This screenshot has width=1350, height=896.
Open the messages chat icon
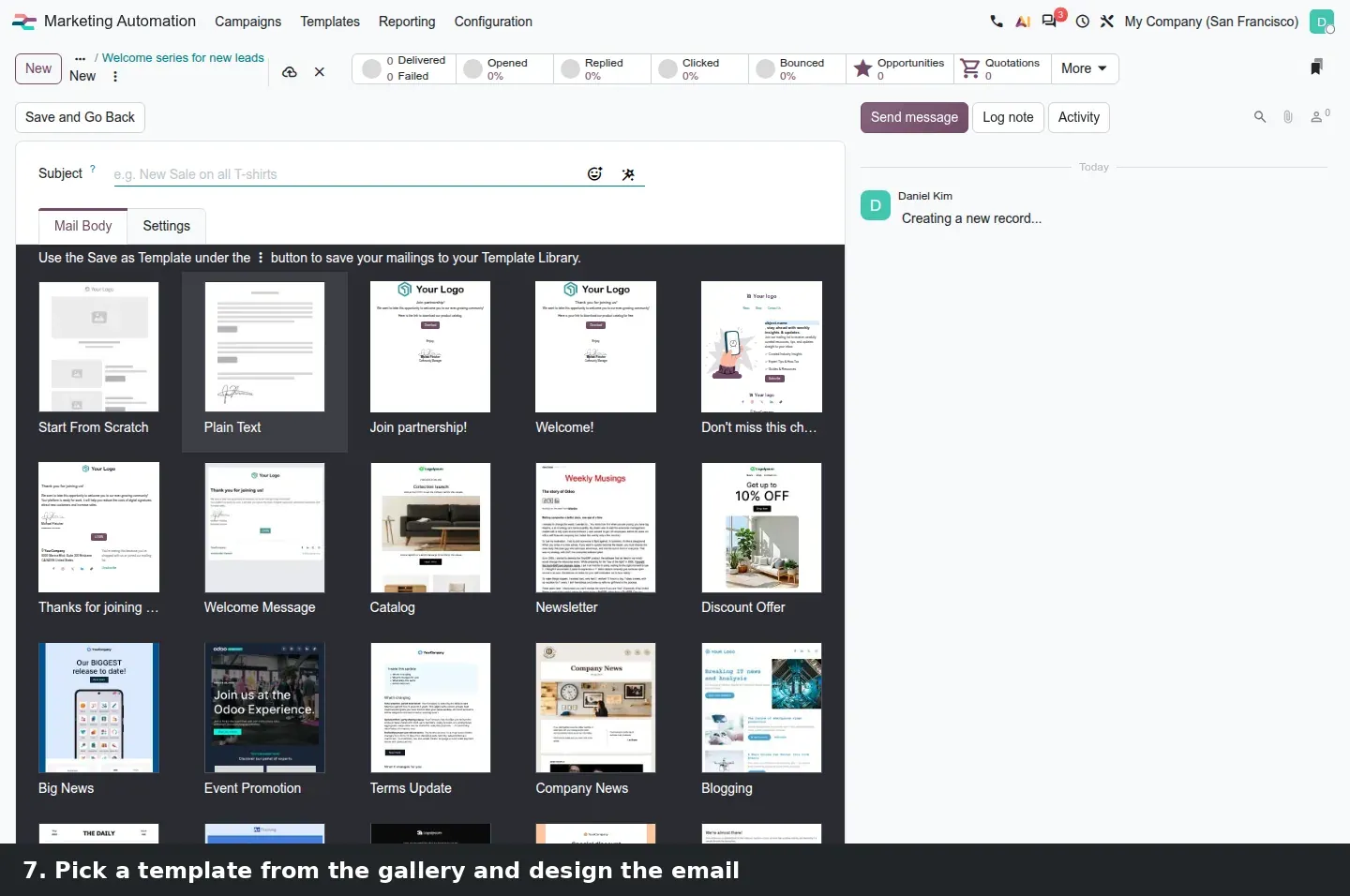tap(1050, 21)
